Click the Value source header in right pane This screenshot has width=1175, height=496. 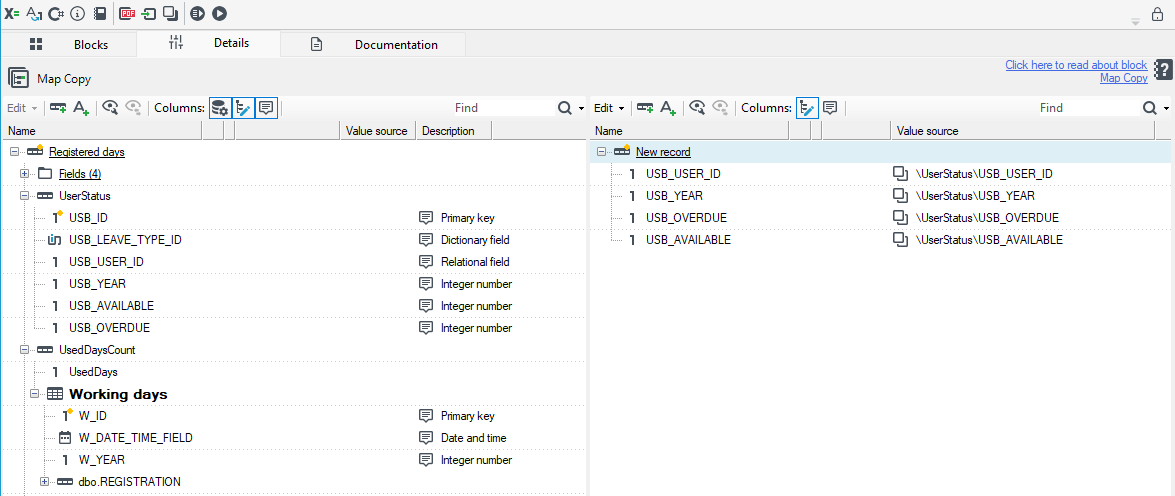pyautogui.click(x=1023, y=131)
